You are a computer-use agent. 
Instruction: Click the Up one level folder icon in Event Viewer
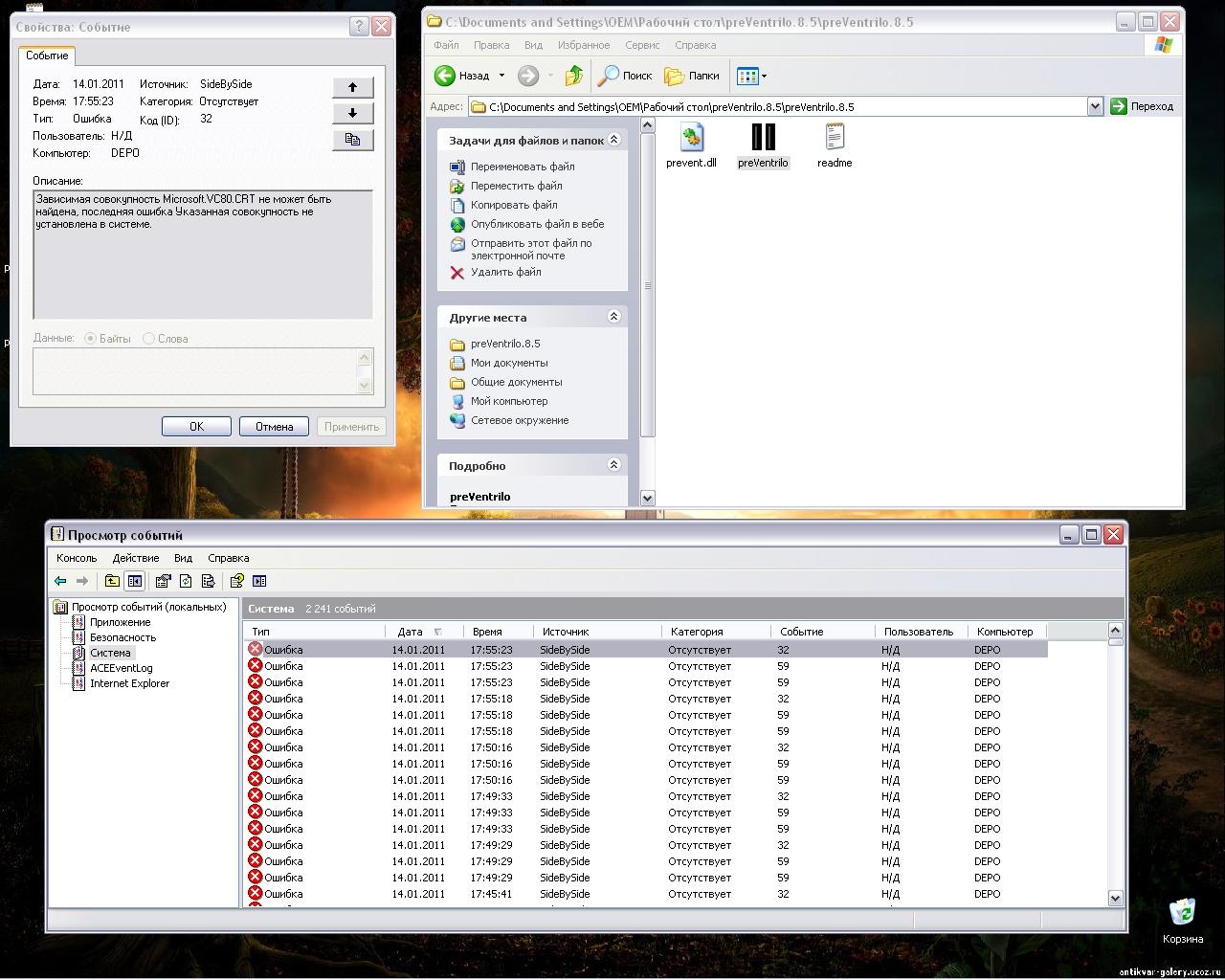[x=112, y=581]
